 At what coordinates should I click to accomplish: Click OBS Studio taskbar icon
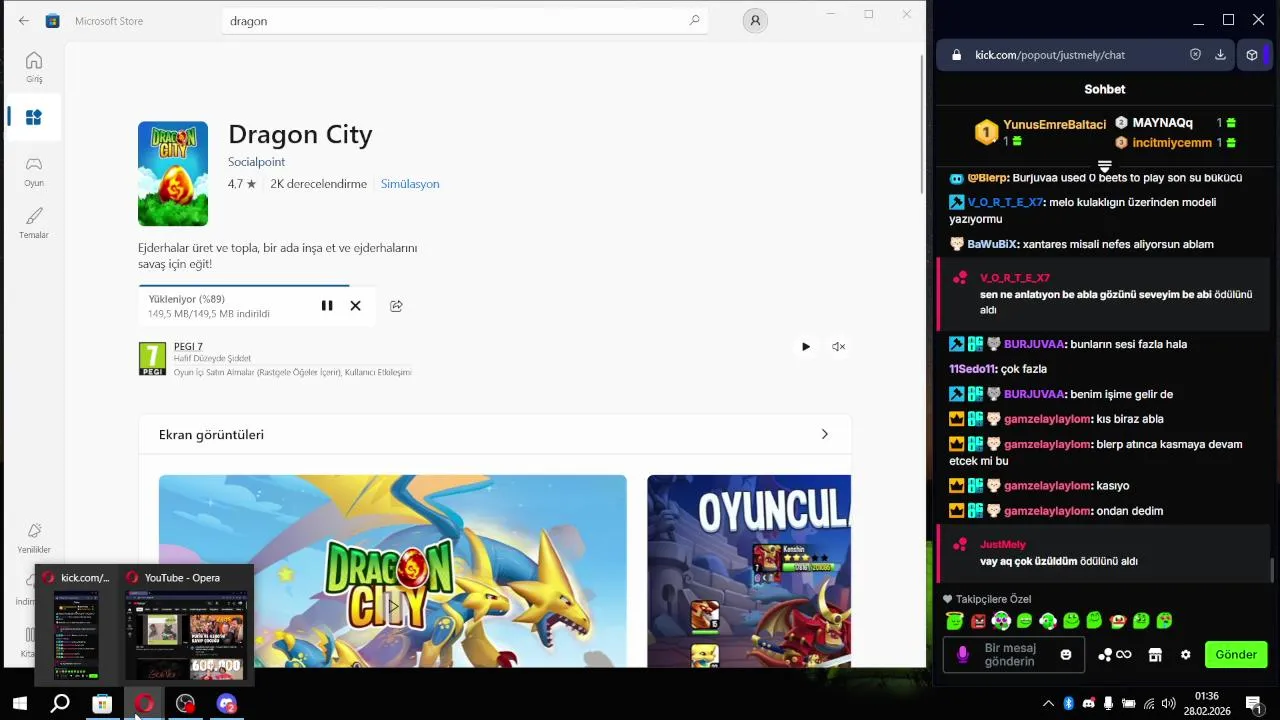(x=185, y=704)
